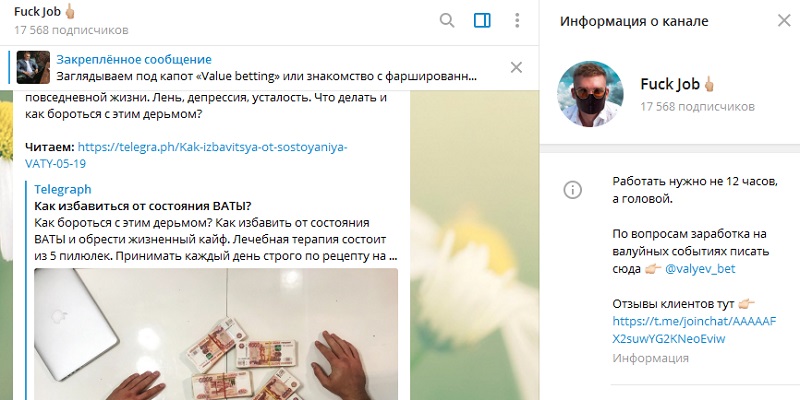Open the money and laptop preview photo

point(216,334)
